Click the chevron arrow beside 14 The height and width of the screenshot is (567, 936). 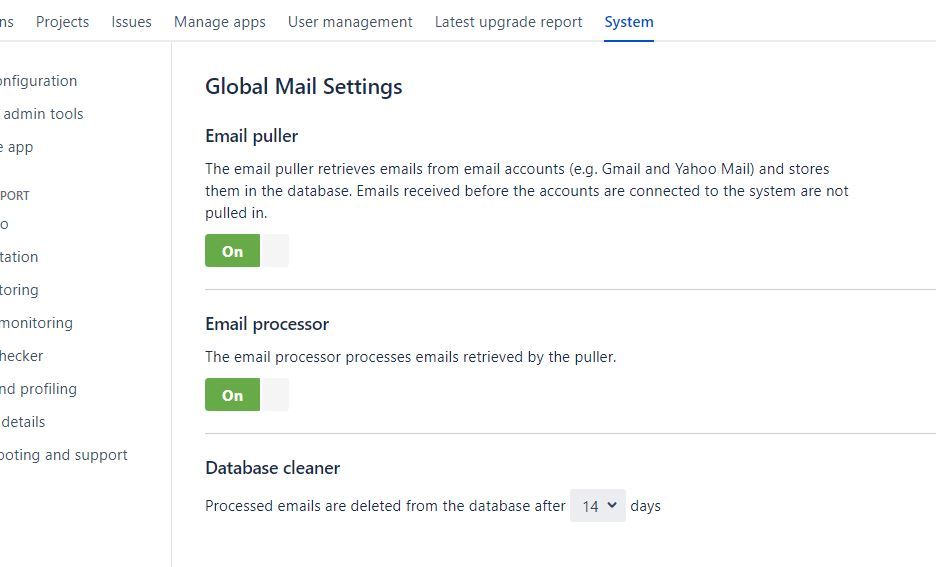[x=612, y=505]
